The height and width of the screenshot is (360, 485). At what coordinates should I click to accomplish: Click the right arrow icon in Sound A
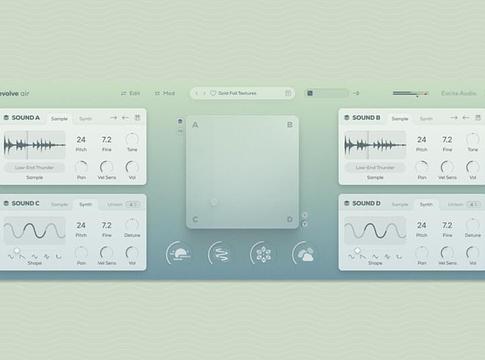(x=113, y=118)
